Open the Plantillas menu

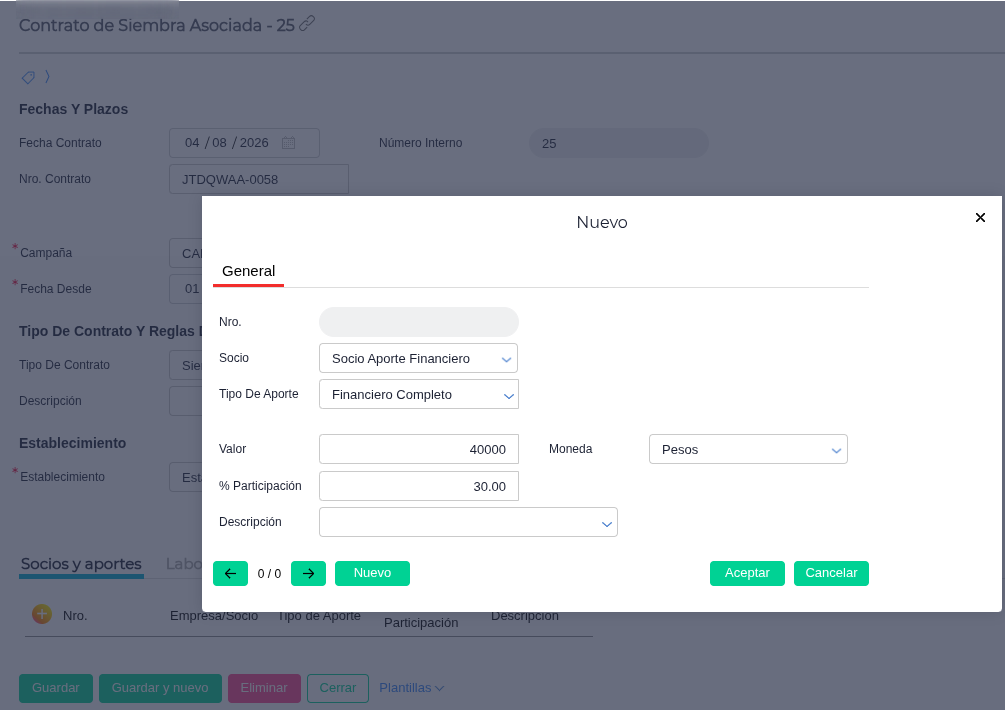pyautogui.click(x=411, y=688)
